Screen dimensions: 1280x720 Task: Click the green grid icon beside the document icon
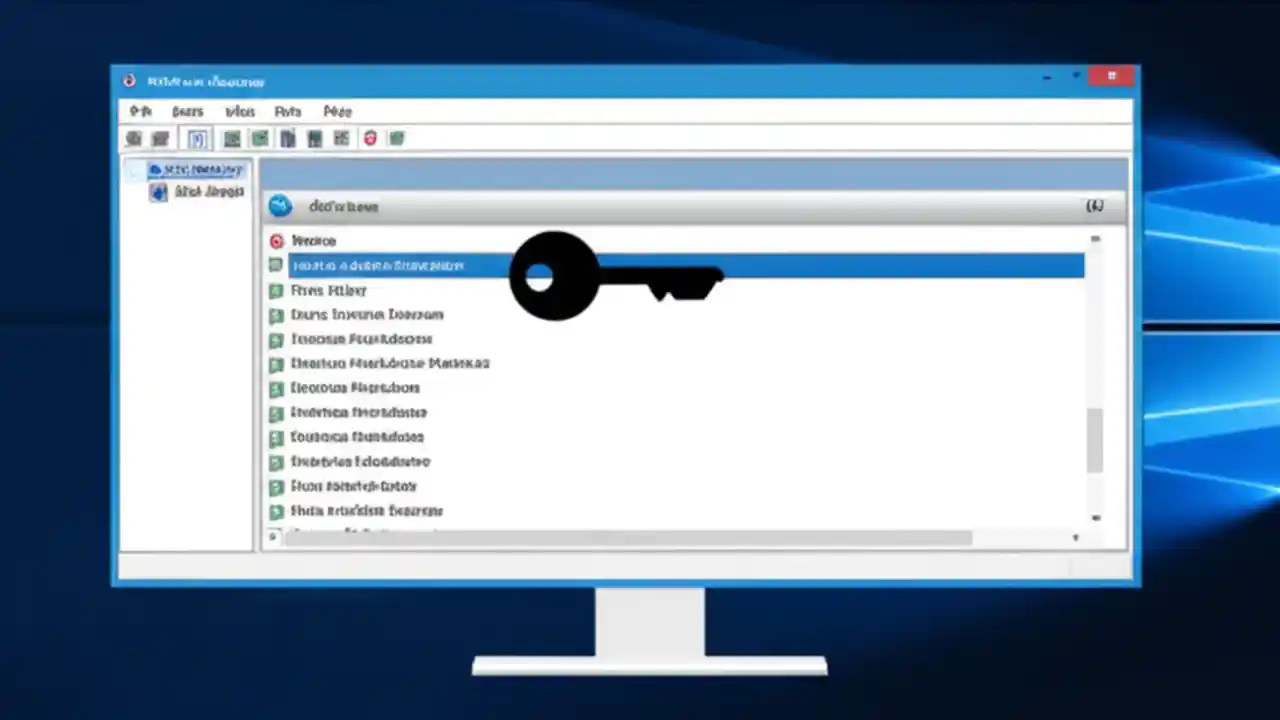click(x=231, y=138)
